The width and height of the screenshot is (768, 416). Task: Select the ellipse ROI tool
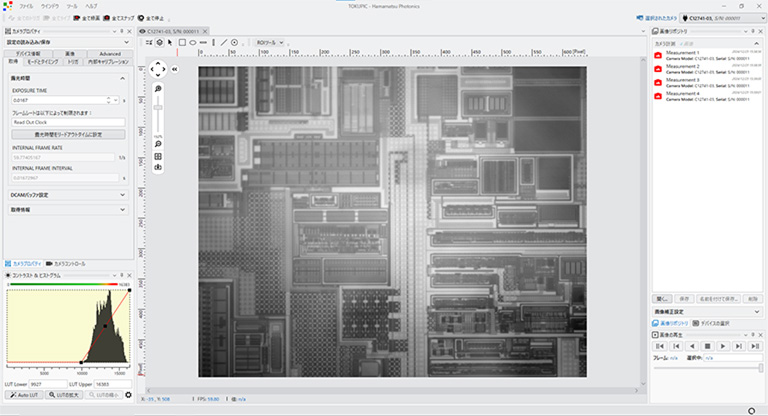pyautogui.click(x=192, y=42)
